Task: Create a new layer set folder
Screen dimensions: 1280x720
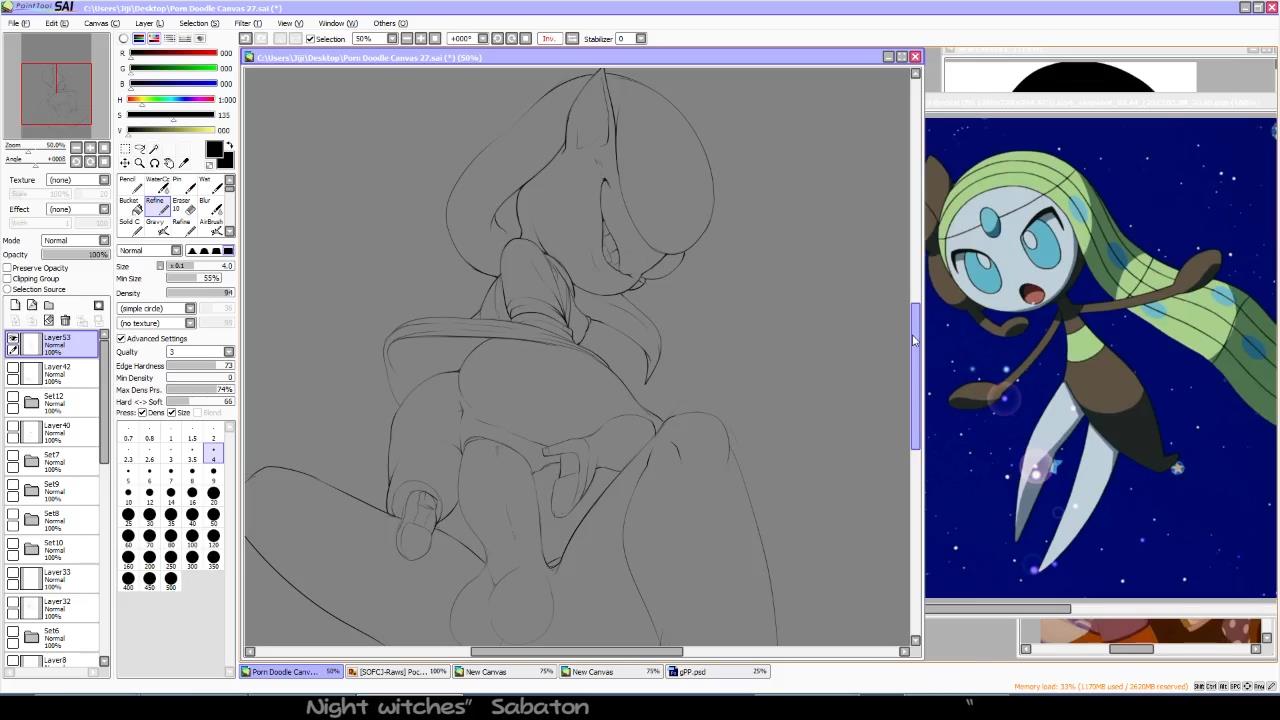Action: click(x=48, y=305)
